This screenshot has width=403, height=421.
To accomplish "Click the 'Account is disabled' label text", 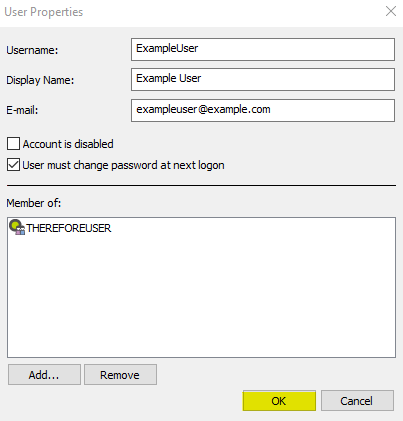I will pyautogui.click(x=68, y=144).
